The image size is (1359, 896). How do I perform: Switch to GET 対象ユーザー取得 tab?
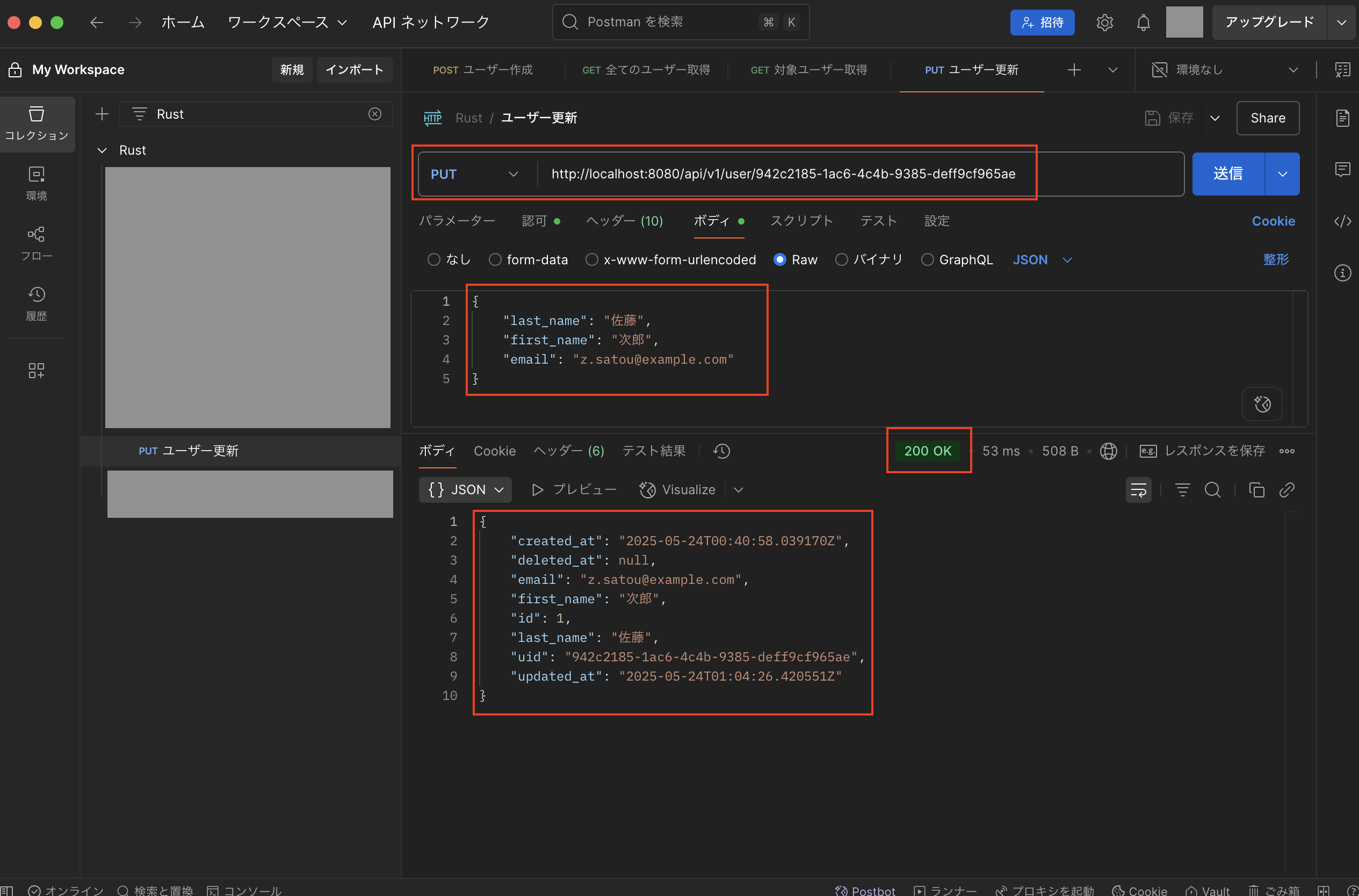click(x=808, y=70)
